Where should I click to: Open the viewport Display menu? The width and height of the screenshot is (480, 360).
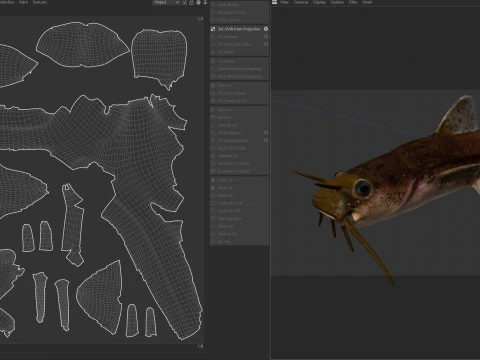319,2
